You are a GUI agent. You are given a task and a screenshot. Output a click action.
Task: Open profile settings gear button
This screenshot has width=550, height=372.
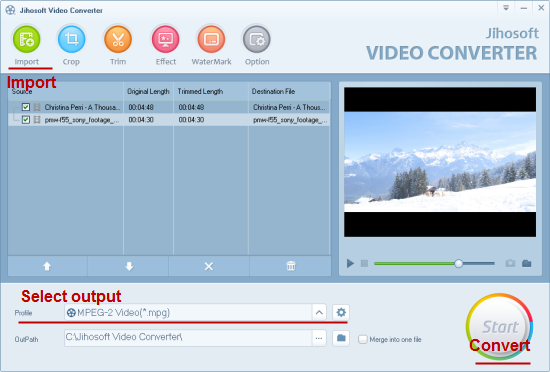(x=341, y=312)
